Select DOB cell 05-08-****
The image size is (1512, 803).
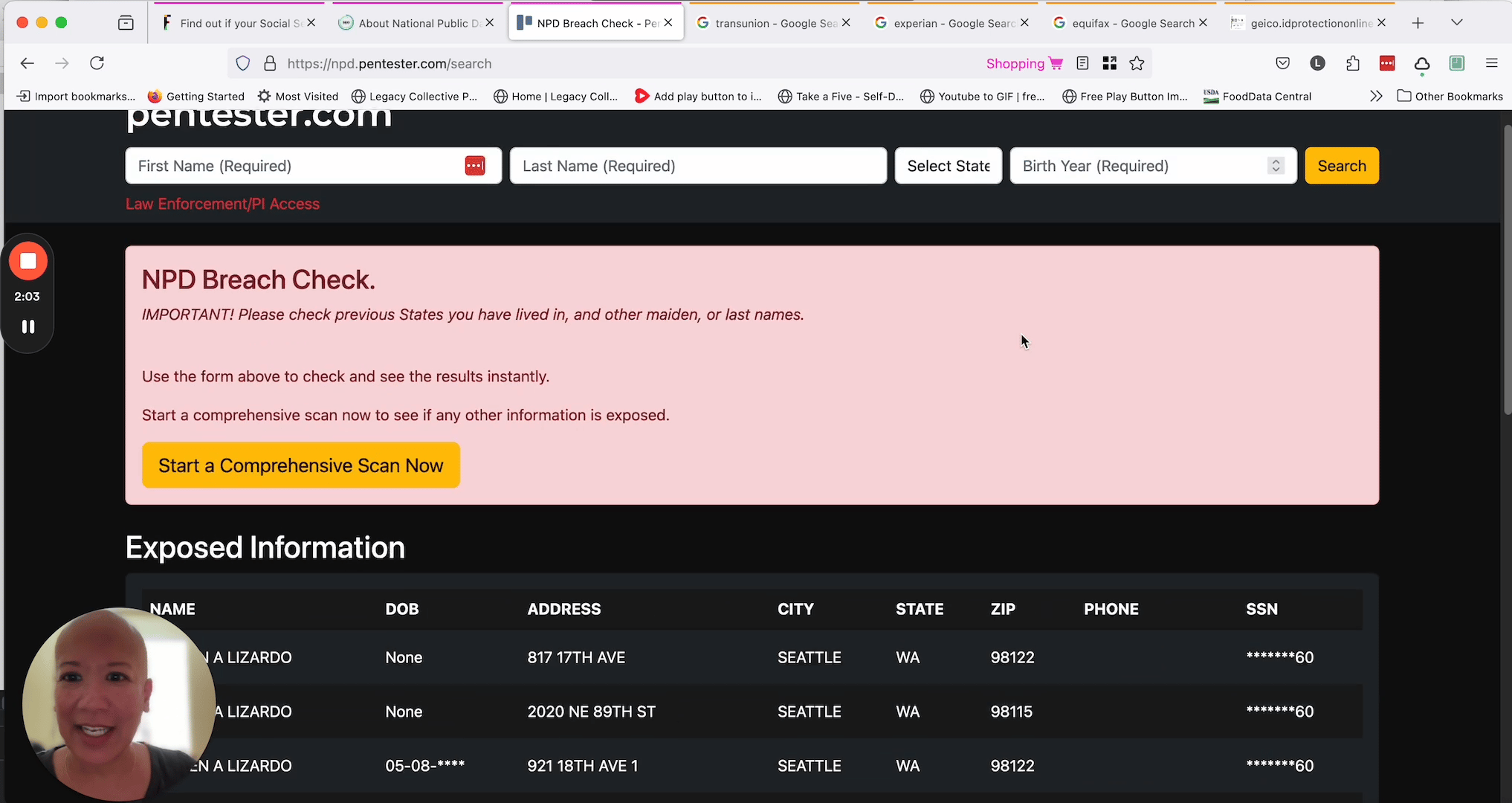point(425,766)
